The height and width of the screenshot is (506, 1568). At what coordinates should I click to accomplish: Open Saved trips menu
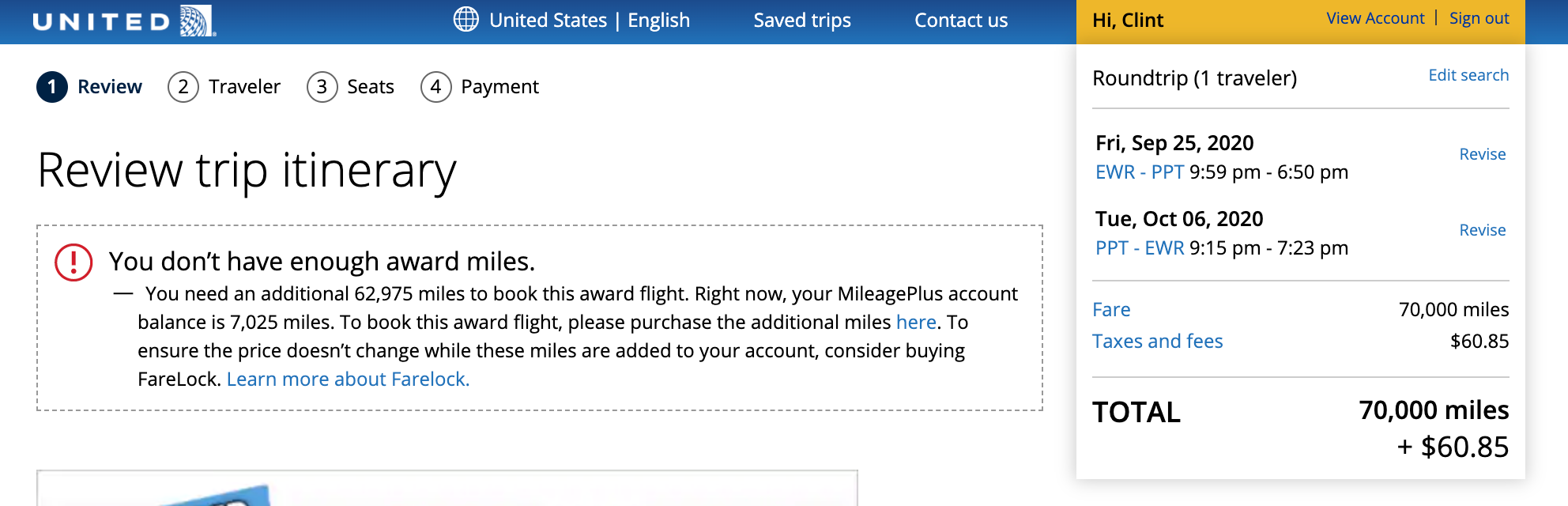801,21
